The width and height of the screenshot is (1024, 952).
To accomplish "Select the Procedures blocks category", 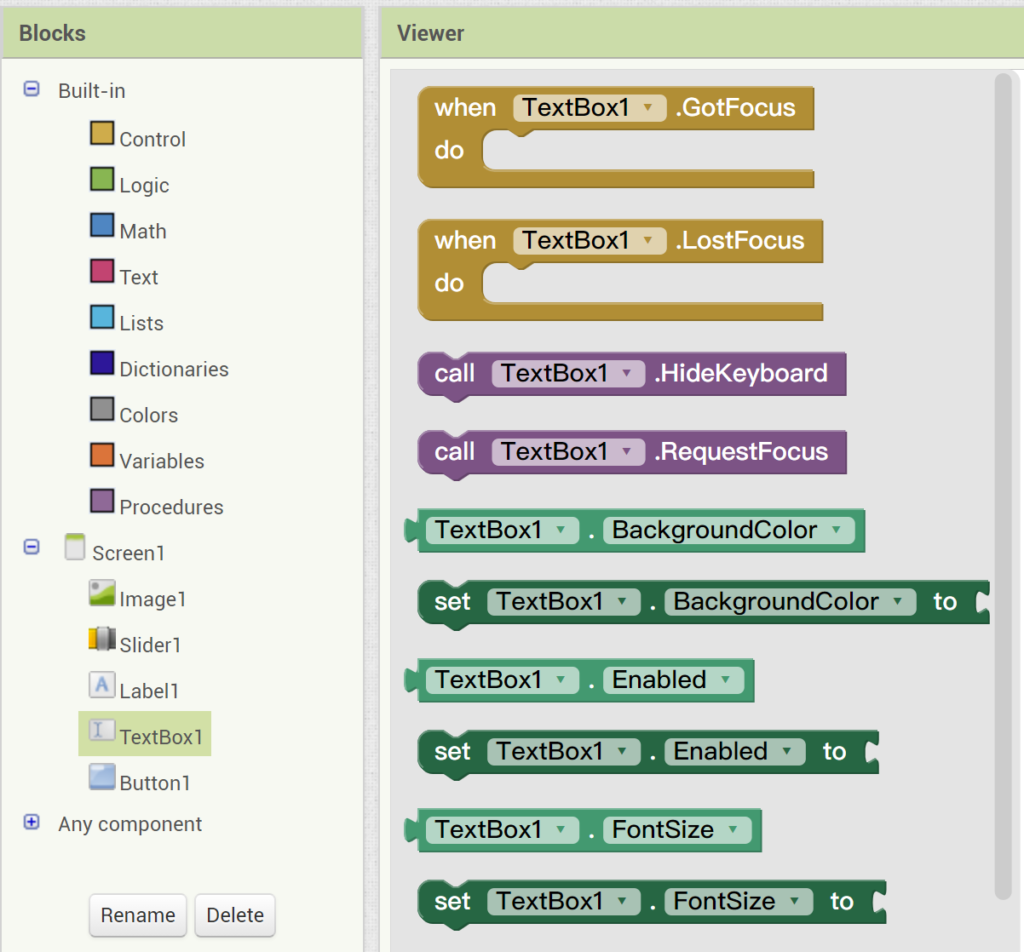I will coord(170,507).
